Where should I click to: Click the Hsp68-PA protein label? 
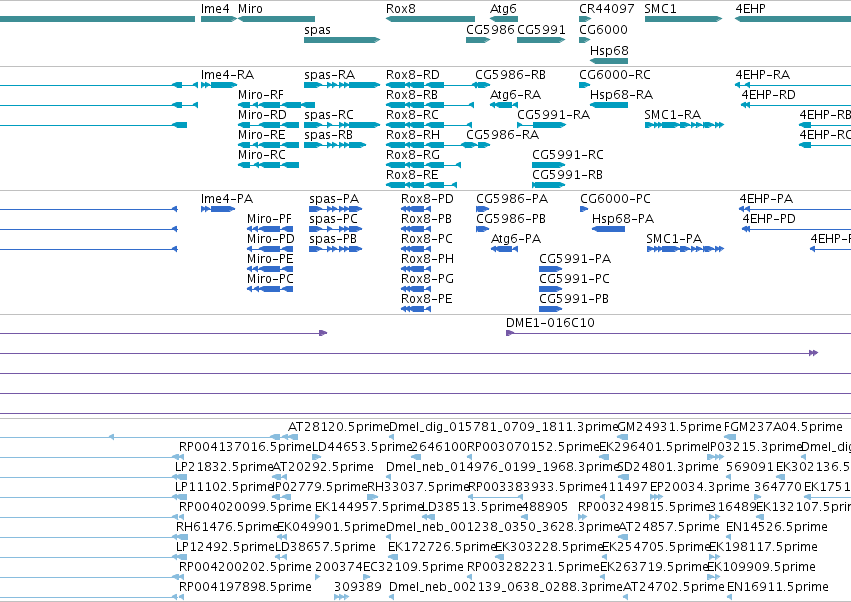tap(623, 219)
